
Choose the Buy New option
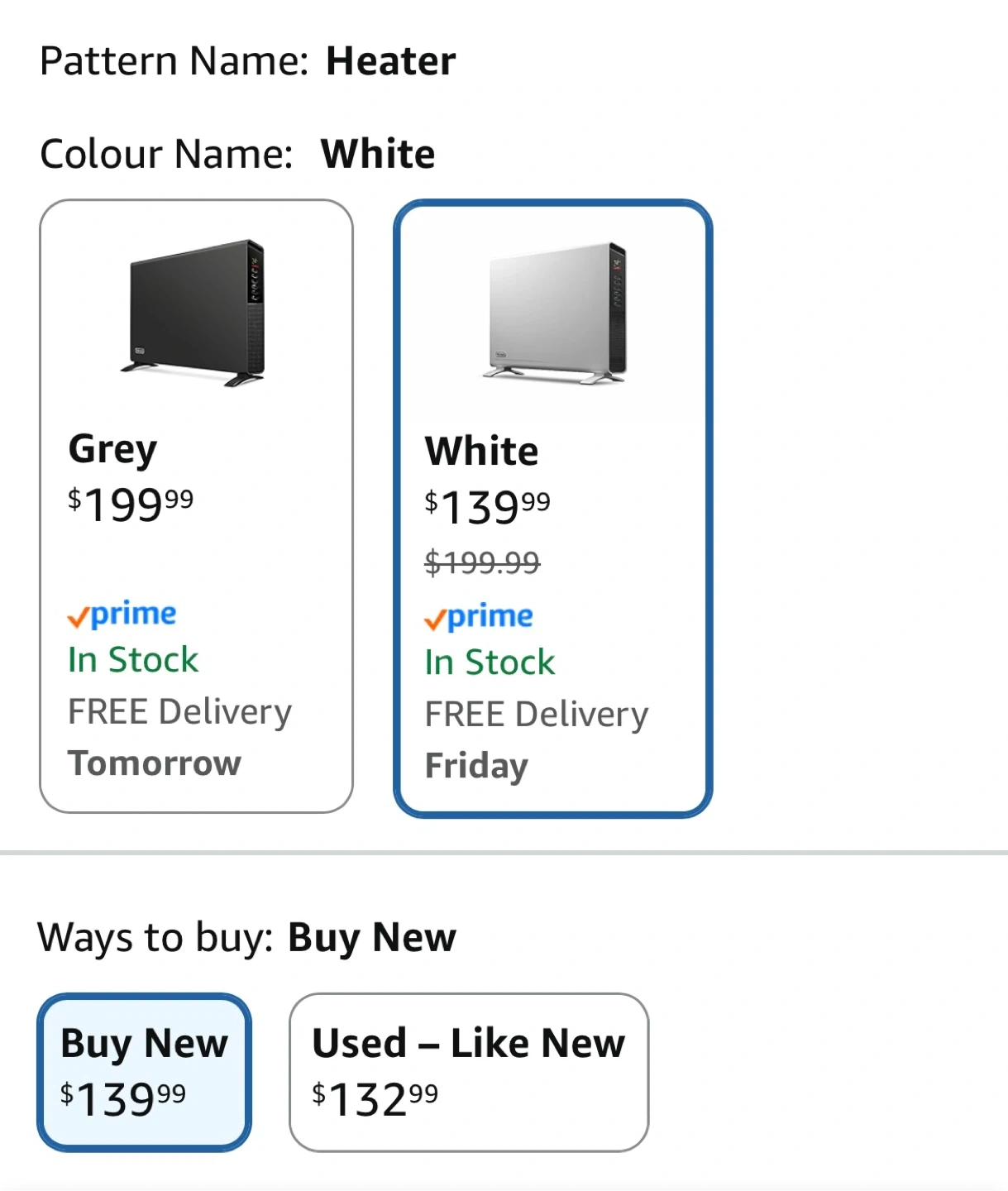point(144,1044)
